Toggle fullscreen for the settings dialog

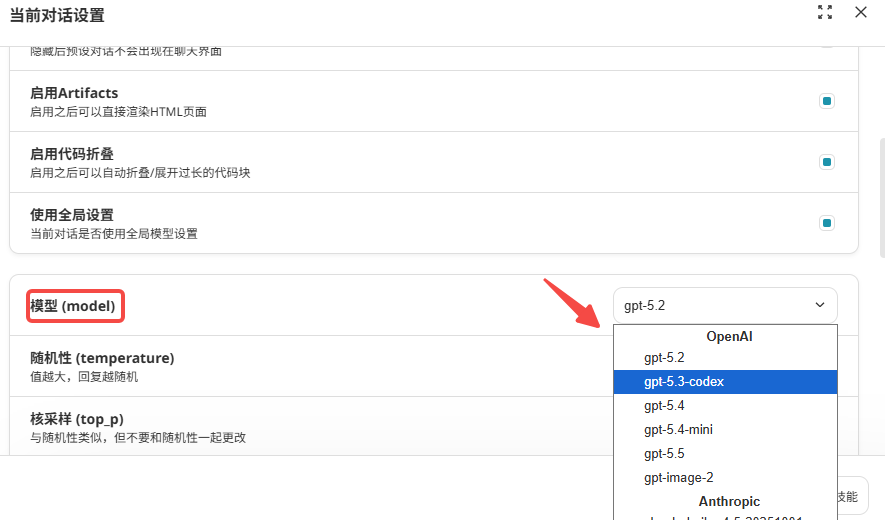[825, 12]
